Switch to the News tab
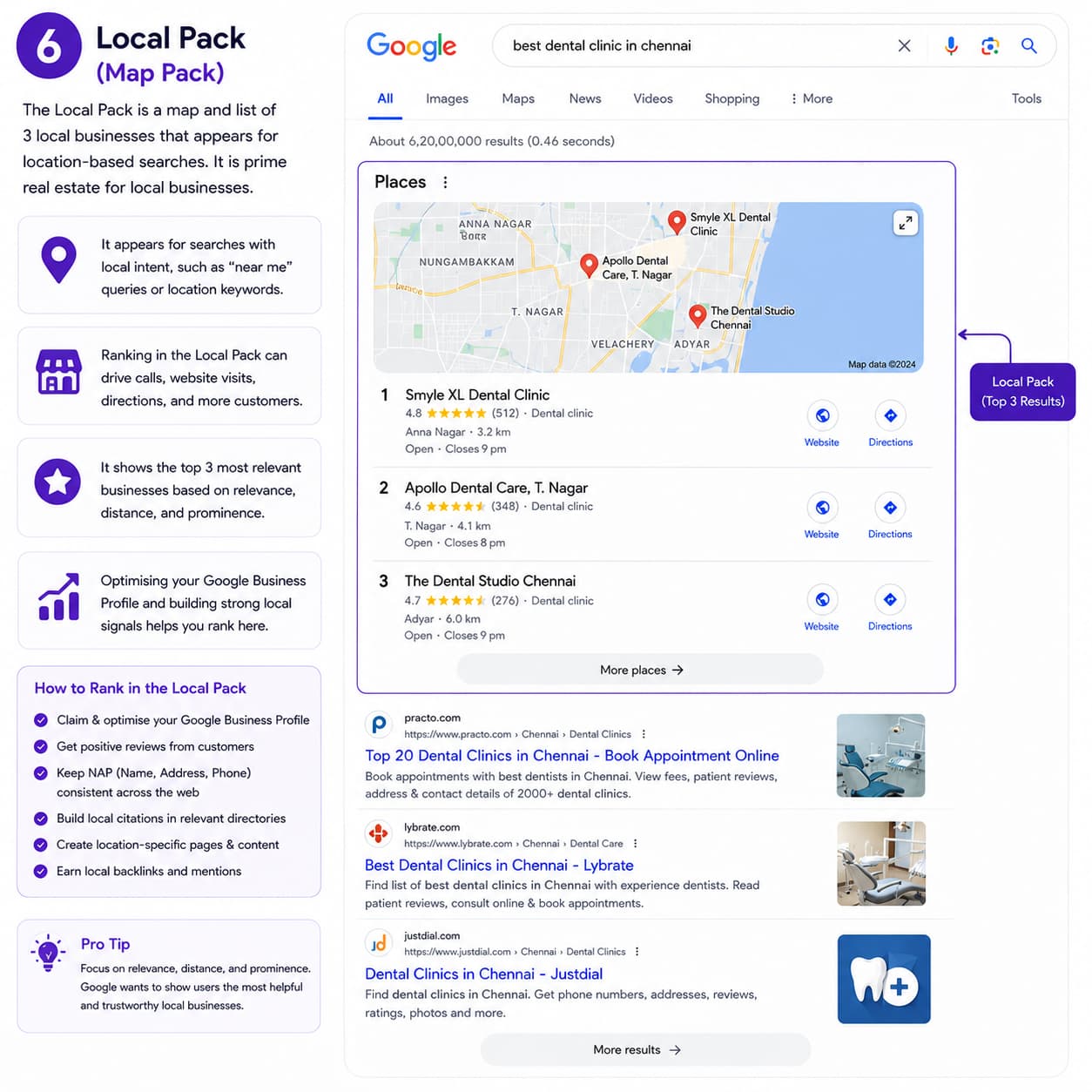1092x1092 pixels. coord(585,98)
